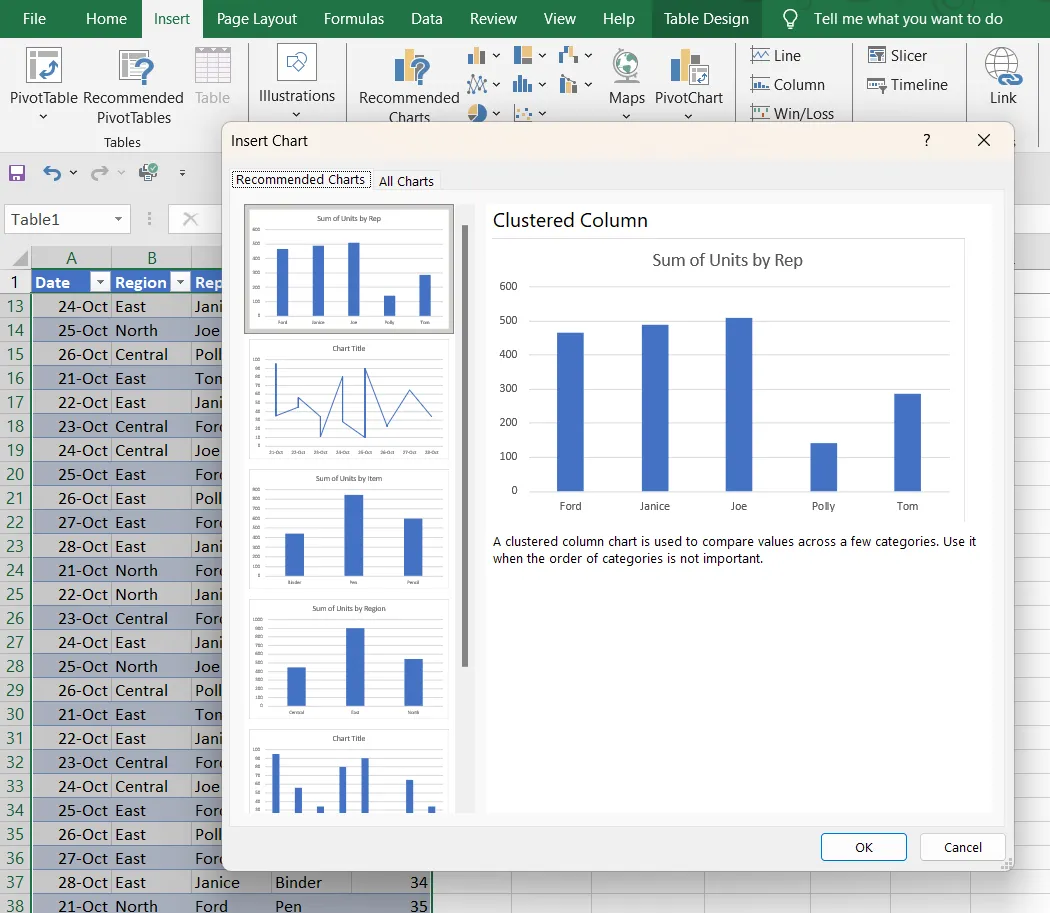Open the Region column filter
The height and width of the screenshot is (913, 1050).
coord(179,282)
